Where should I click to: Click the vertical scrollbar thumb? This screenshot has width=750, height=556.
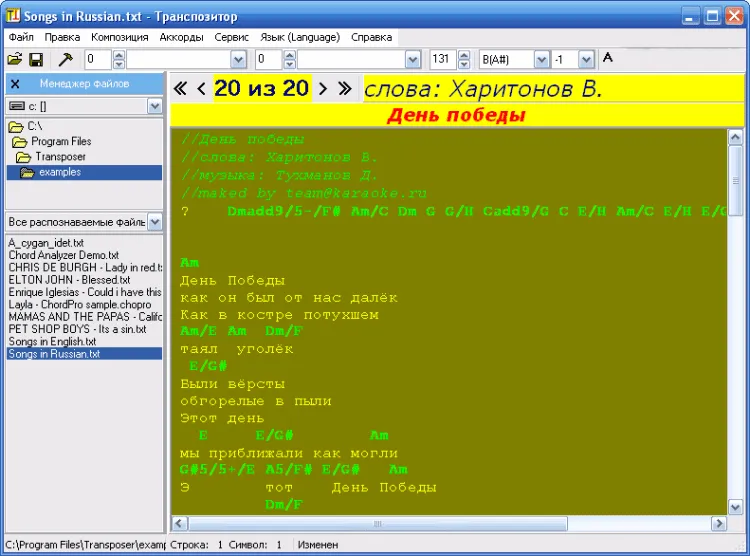click(x=736, y=181)
